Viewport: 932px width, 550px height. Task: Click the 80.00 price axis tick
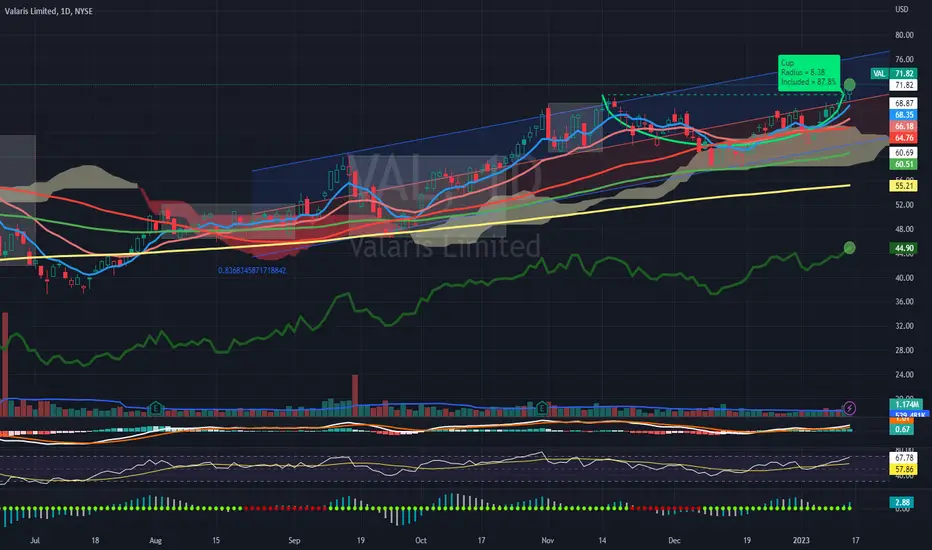(x=904, y=35)
